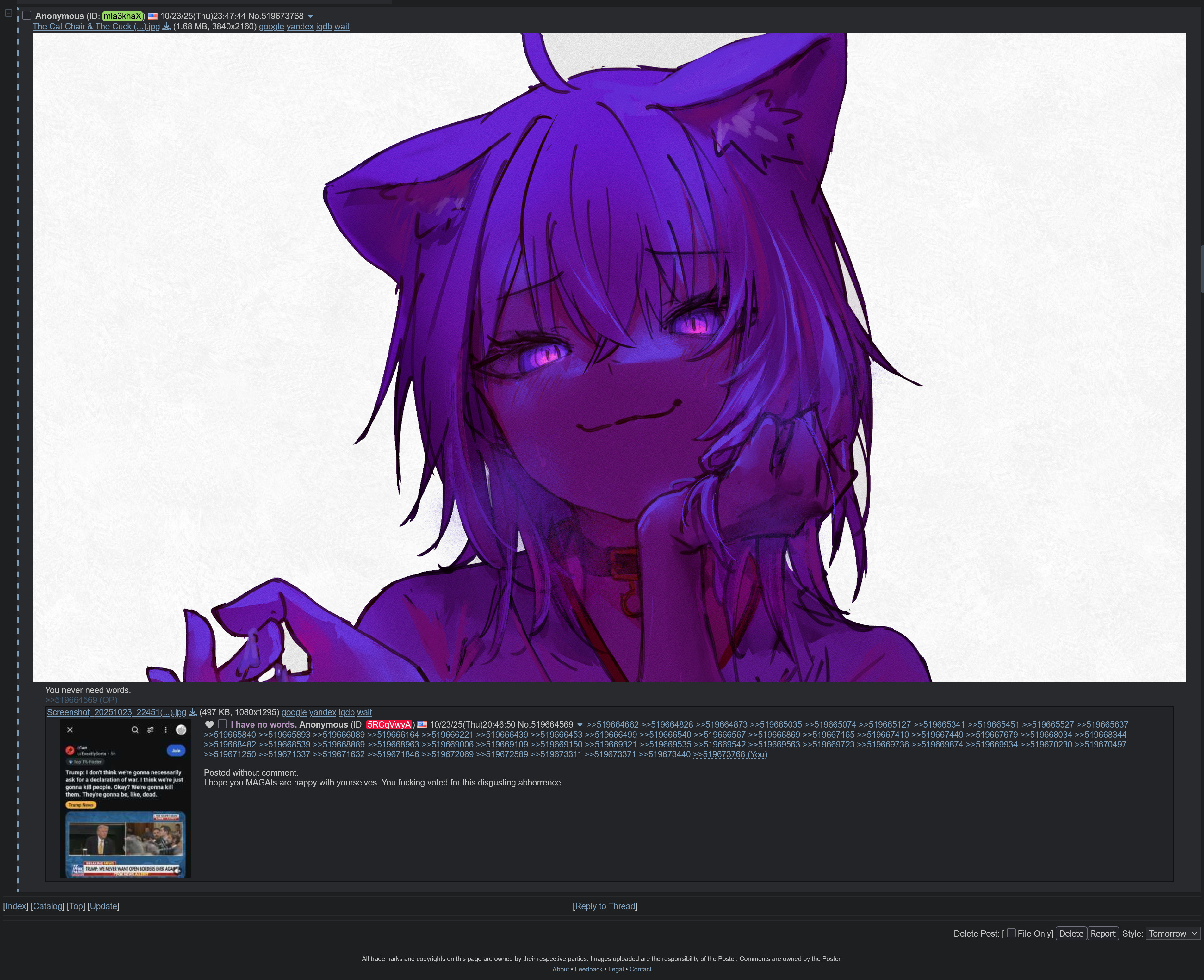Image resolution: width=1204 pixels, height=980 pixels.
Task: Click the green mia3khaX poster ID badge
Action: tap(122, 16)
